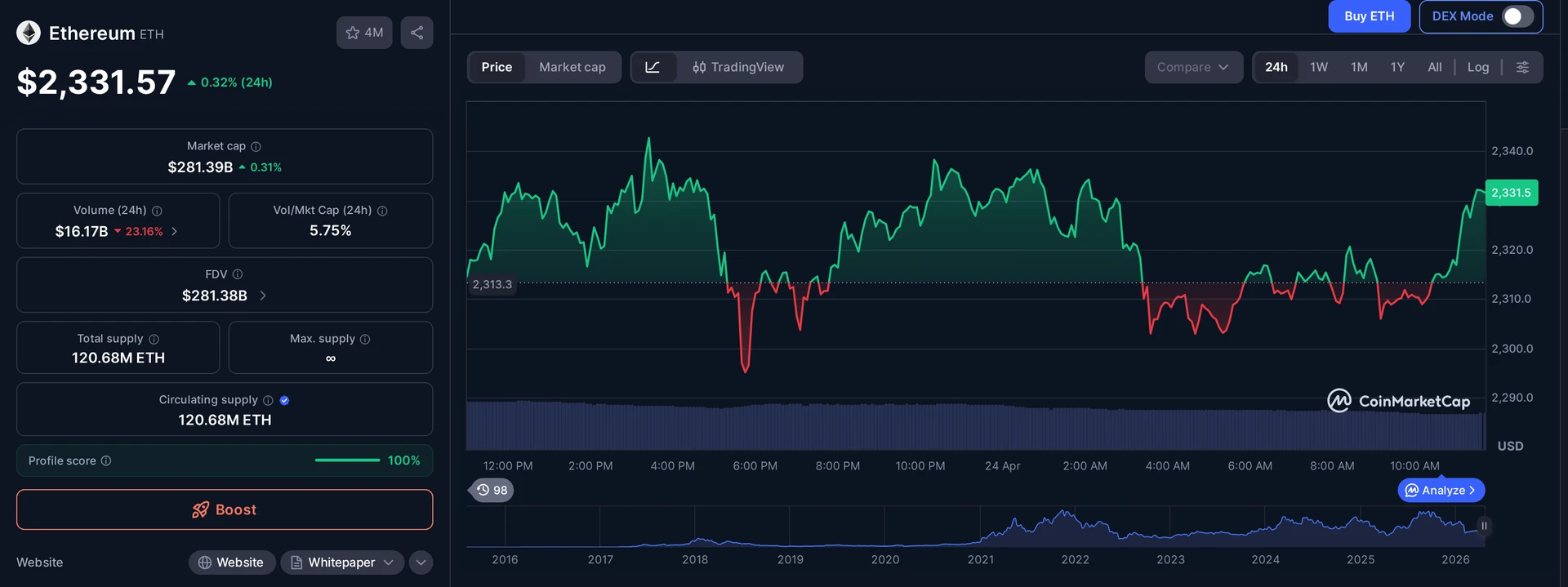Click the Ethereum logo icon
Image resolution: width=1568 pixels, height=587 pixels.
[29, 33]
